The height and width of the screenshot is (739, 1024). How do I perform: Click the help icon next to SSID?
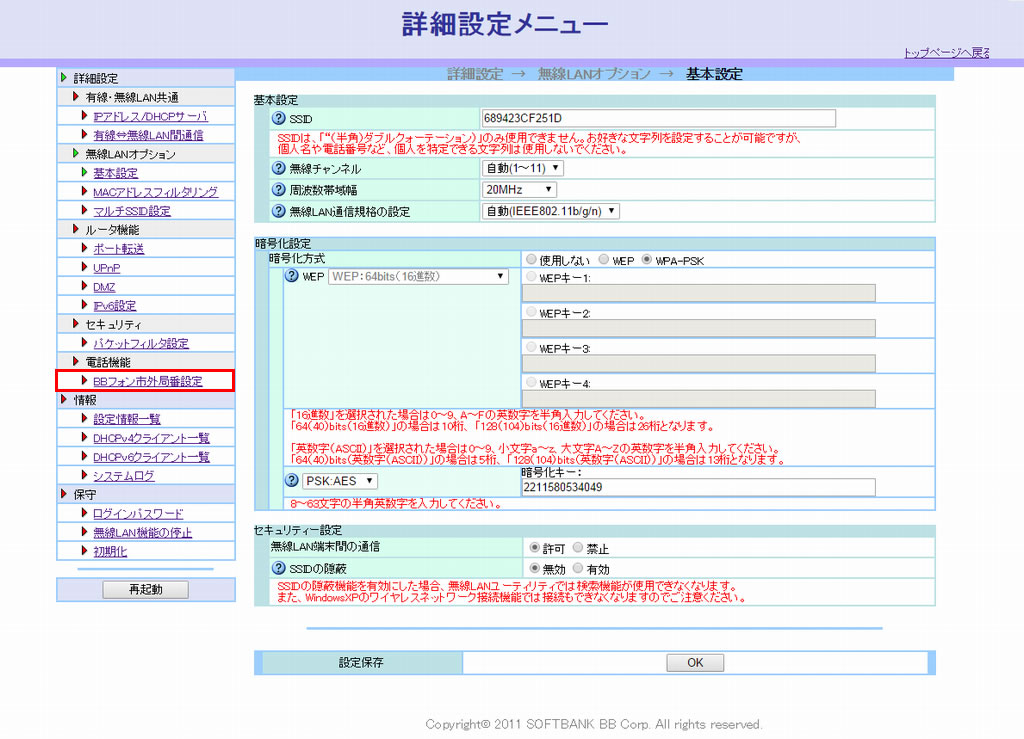click(279, 119)
